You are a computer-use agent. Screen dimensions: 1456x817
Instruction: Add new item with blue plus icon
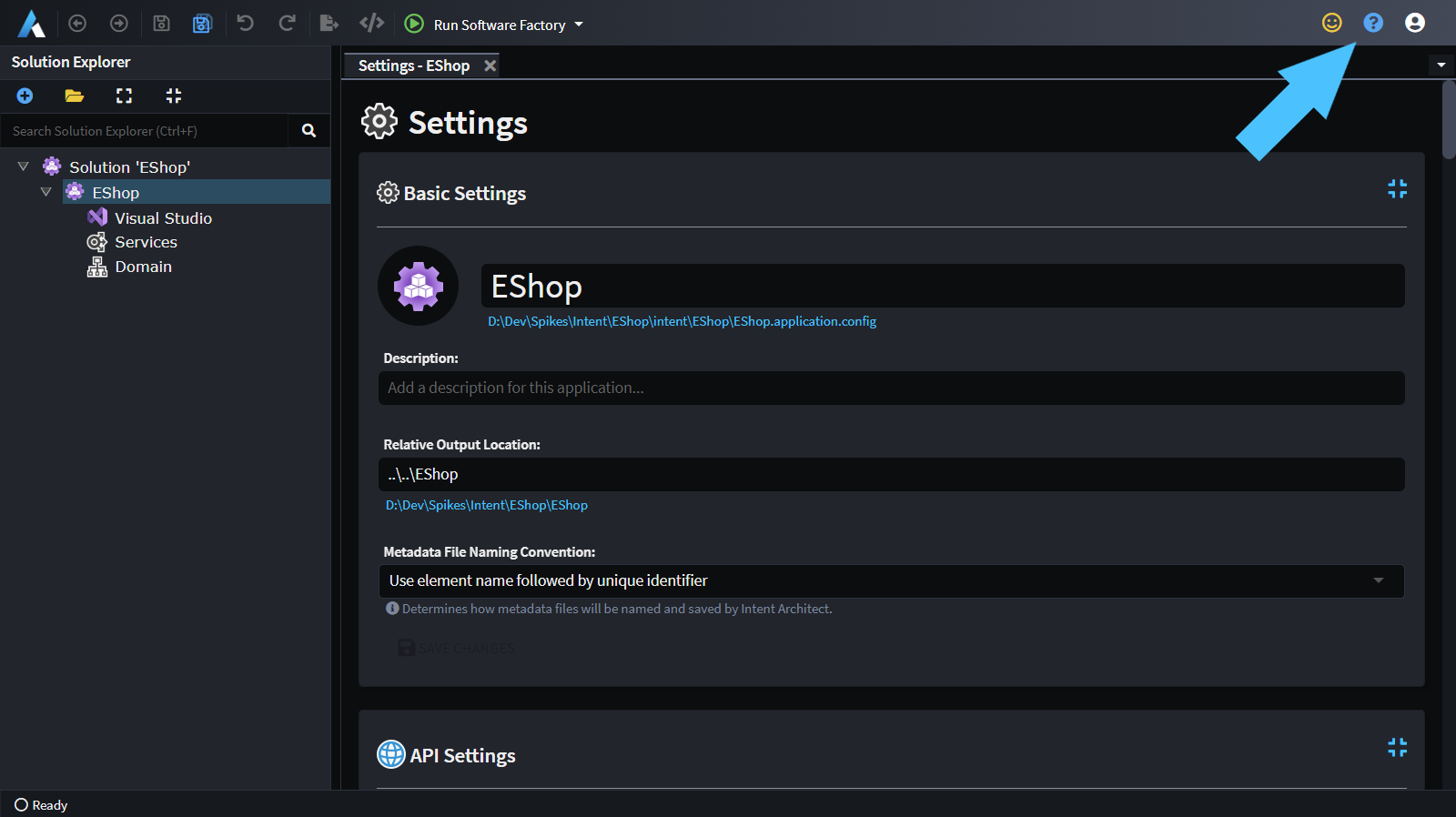[25, 96]
